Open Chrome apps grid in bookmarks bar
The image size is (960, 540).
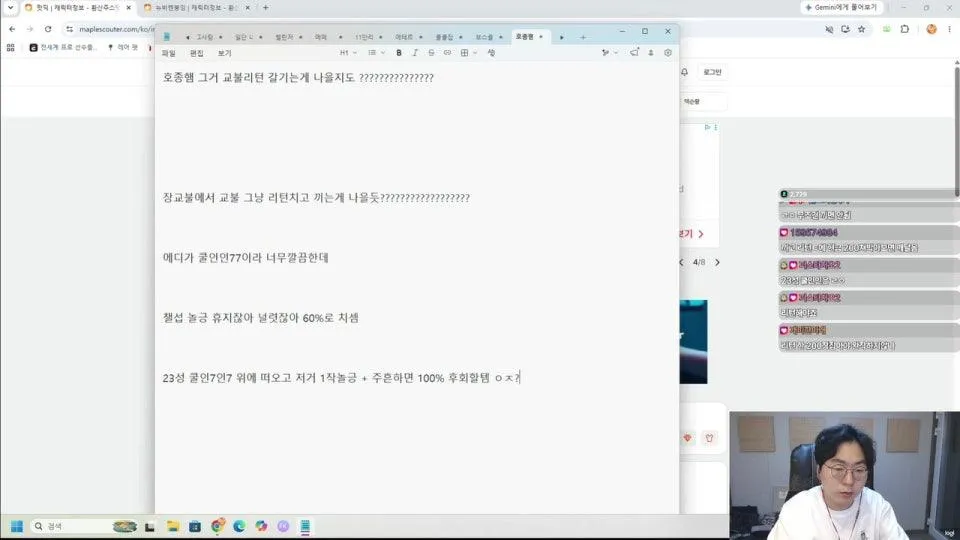10,47
